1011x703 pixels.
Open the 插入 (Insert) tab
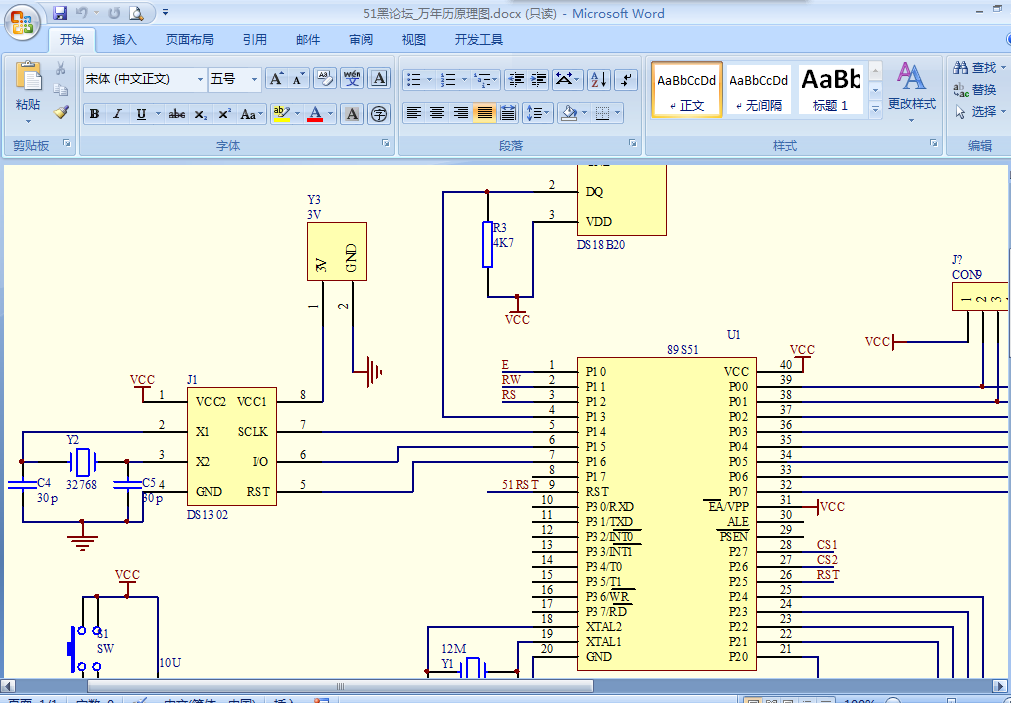click(x=124, y=39)
